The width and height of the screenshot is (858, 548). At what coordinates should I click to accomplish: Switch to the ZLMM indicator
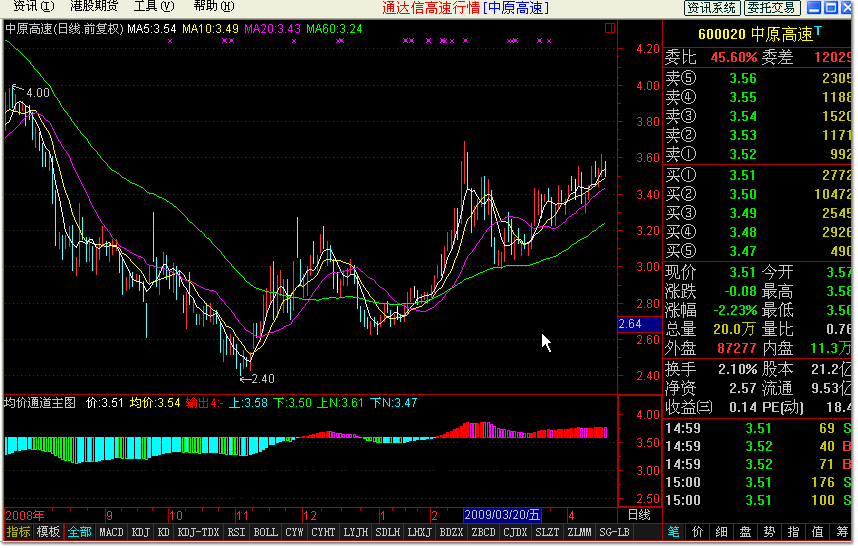coord(579,532)
